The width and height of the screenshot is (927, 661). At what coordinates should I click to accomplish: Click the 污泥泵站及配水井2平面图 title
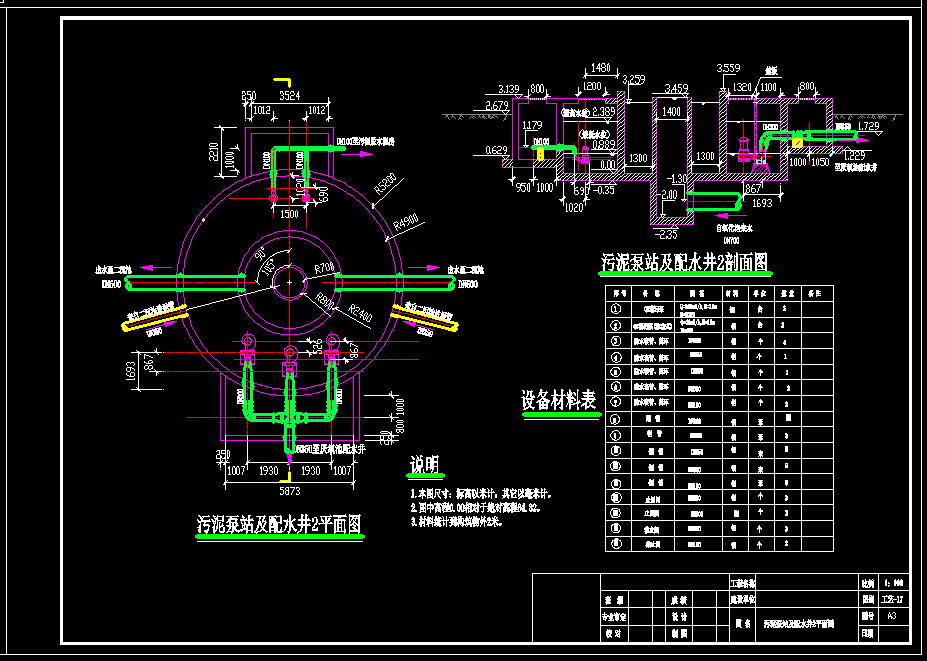pyautogui.click(x=278, y=524)
